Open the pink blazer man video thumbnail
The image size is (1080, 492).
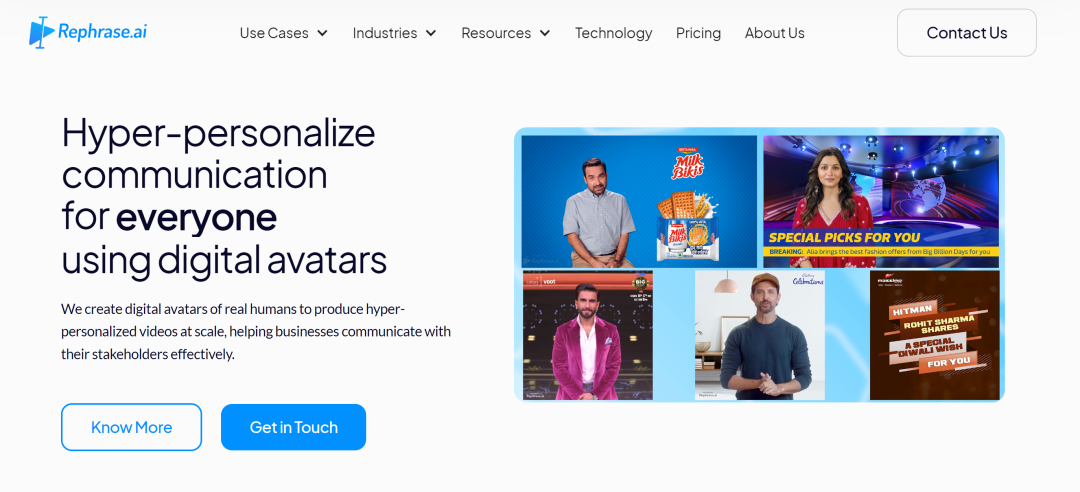[x=588, y=335]
